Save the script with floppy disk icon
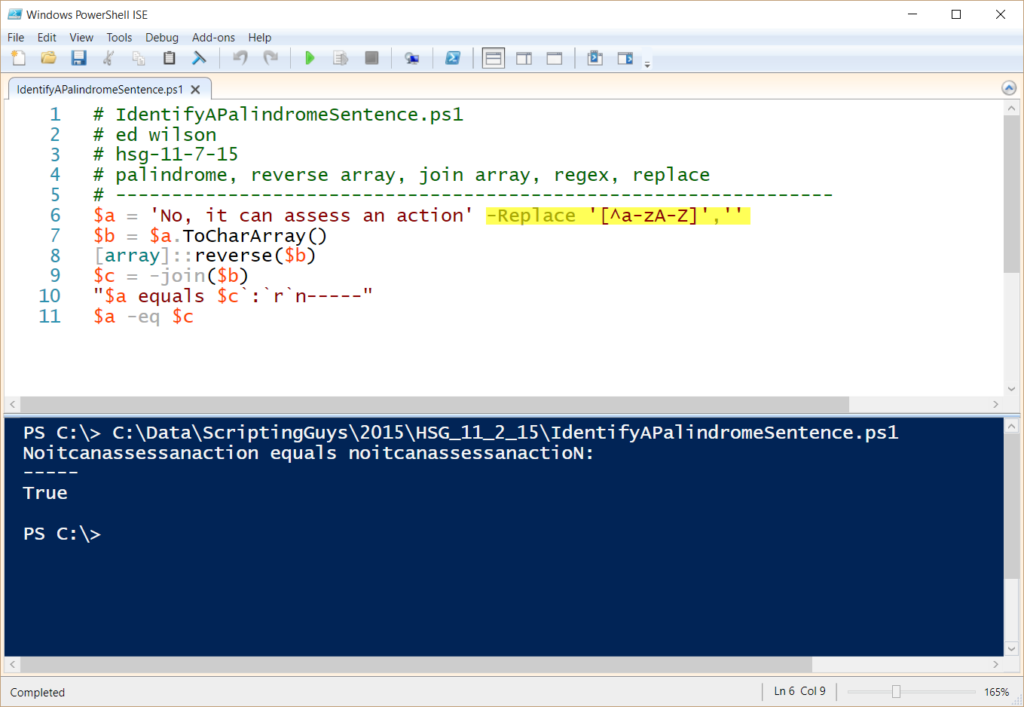 coord(78,59)
